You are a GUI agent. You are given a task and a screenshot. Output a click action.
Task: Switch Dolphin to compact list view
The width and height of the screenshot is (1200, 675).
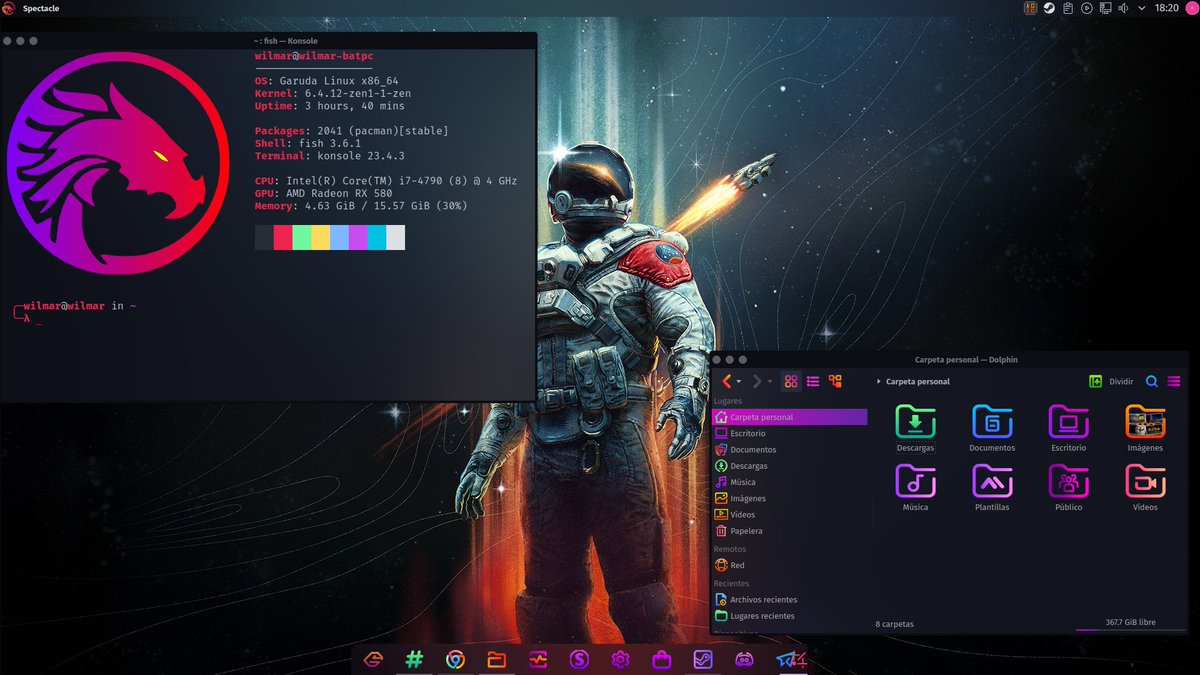pos(813,381)
